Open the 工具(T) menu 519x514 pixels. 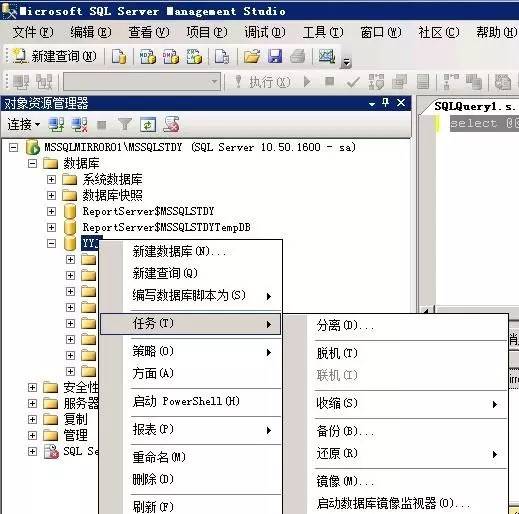point(323,32)
